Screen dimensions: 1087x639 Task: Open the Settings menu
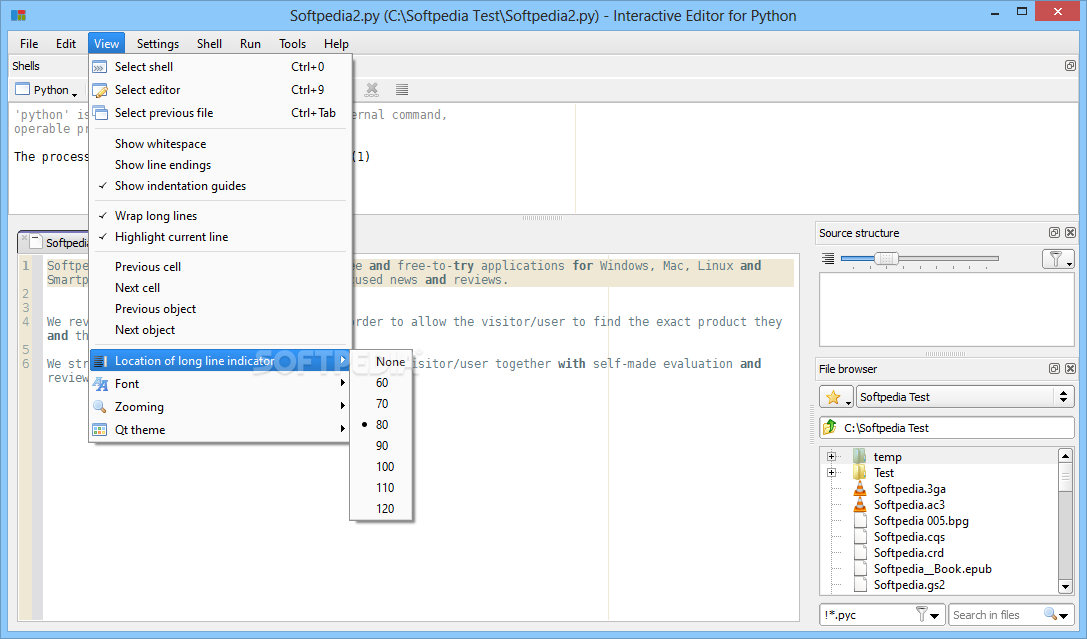tap(157, 44)
